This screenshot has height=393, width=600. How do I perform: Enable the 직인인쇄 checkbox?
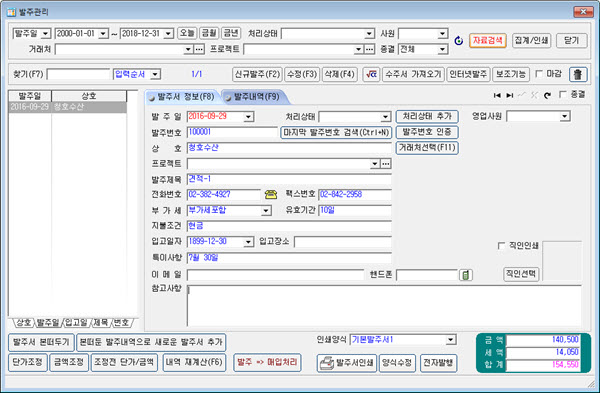pos(501,245)
